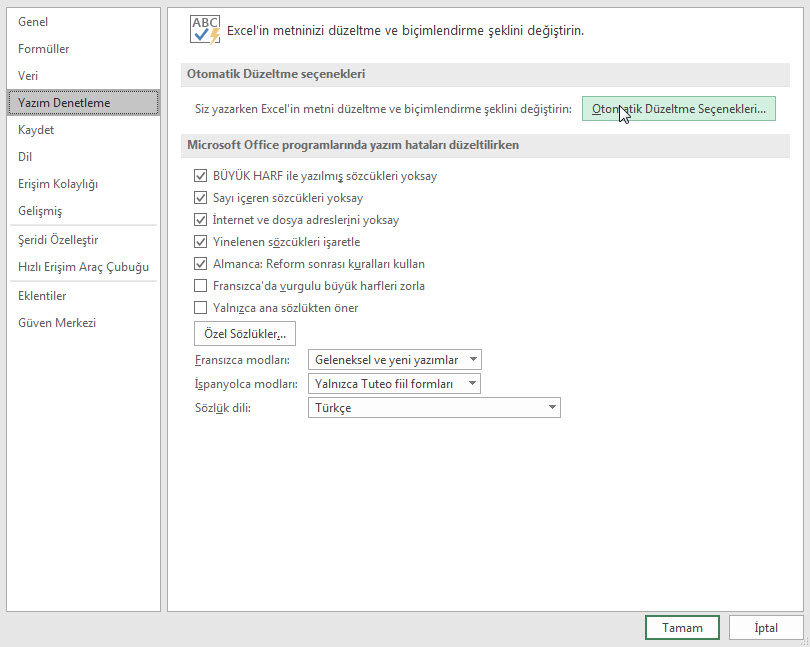Enable 'Fransızca'da vurgulu büyük harfleri zorla'

(x=200, y=286)
